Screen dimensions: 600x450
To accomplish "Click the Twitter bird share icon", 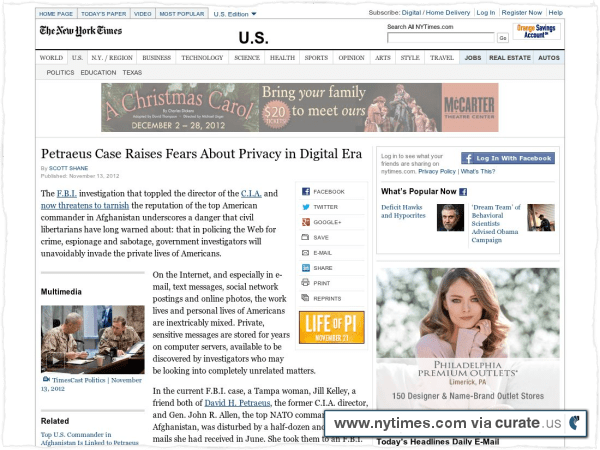I will pyautogui.click(x=305, y=207).
